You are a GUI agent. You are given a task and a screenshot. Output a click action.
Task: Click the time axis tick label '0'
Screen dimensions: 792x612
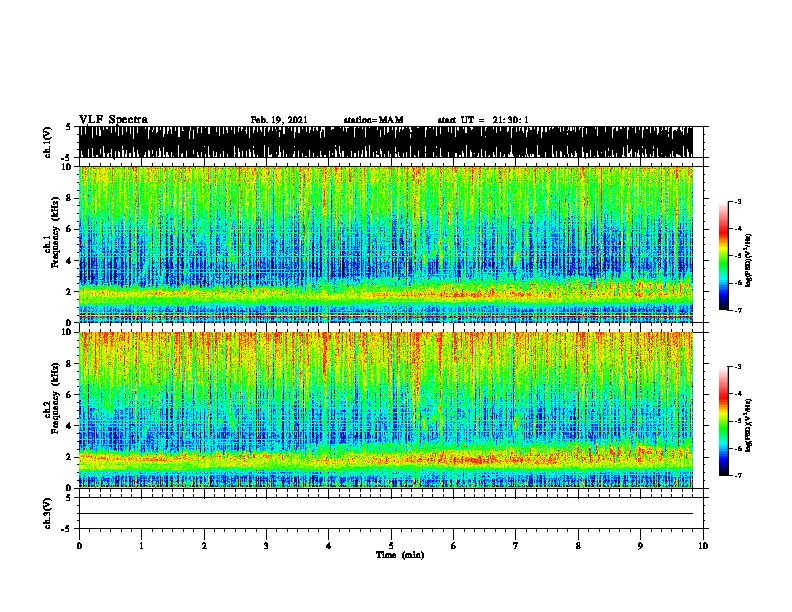[79, 546]
